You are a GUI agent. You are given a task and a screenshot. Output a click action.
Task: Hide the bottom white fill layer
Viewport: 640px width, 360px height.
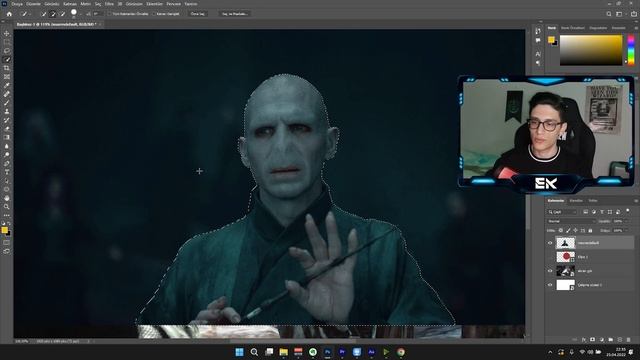pos(550,285)
